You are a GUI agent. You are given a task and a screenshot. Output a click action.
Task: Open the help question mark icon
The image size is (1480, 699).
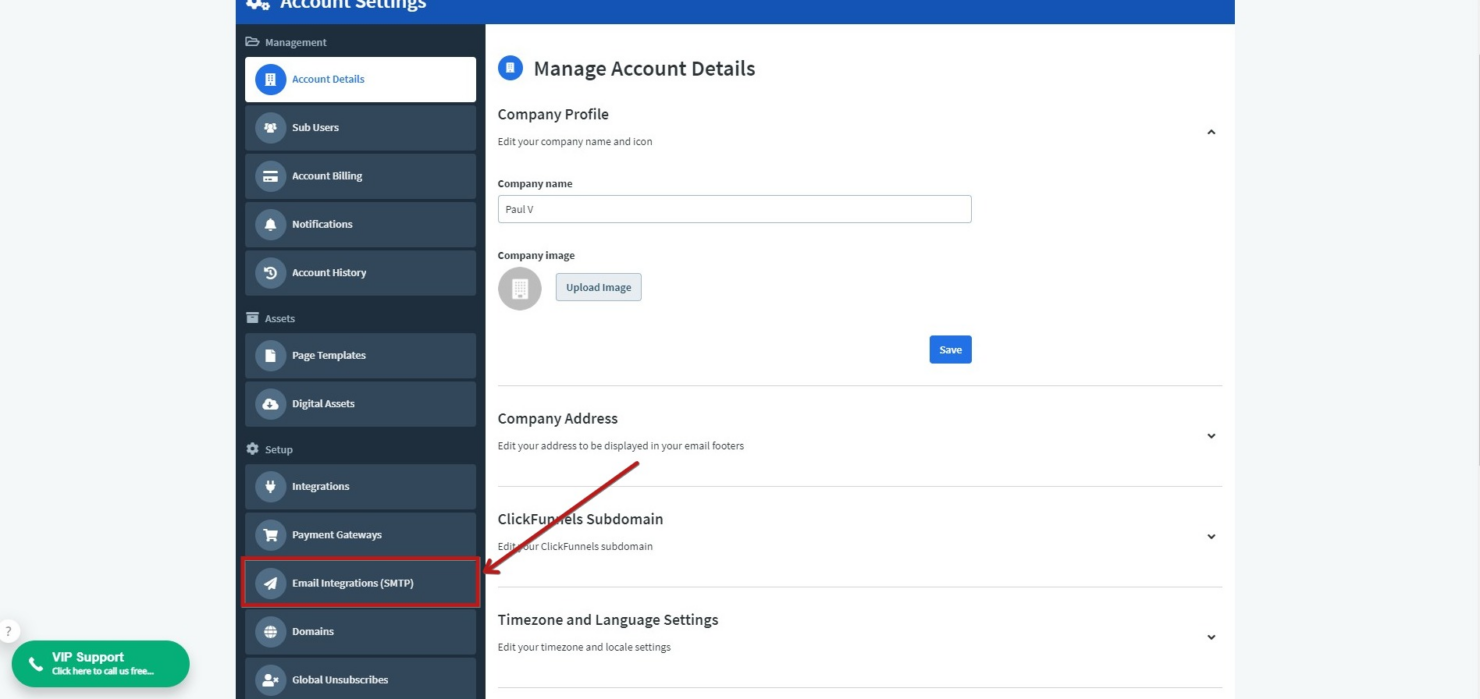click(9, 630)
